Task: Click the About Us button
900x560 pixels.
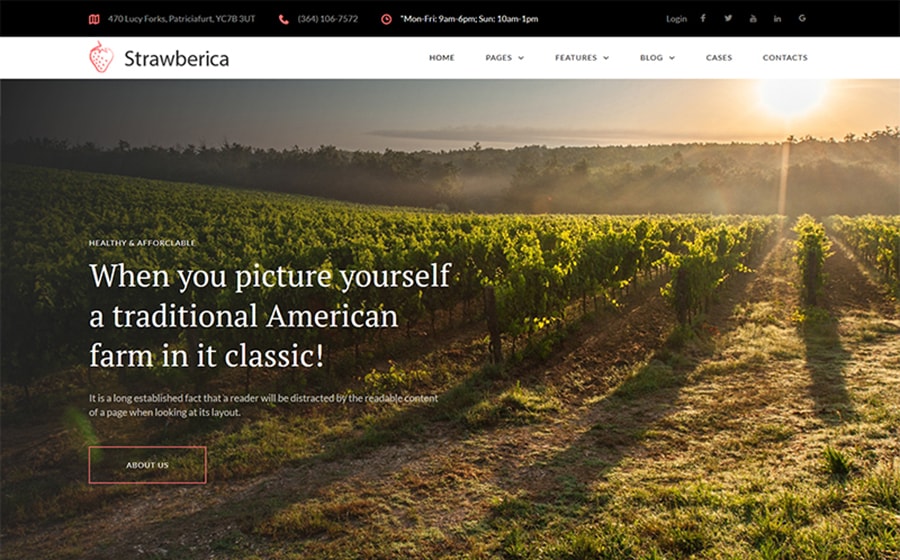Action: (148, 465)
